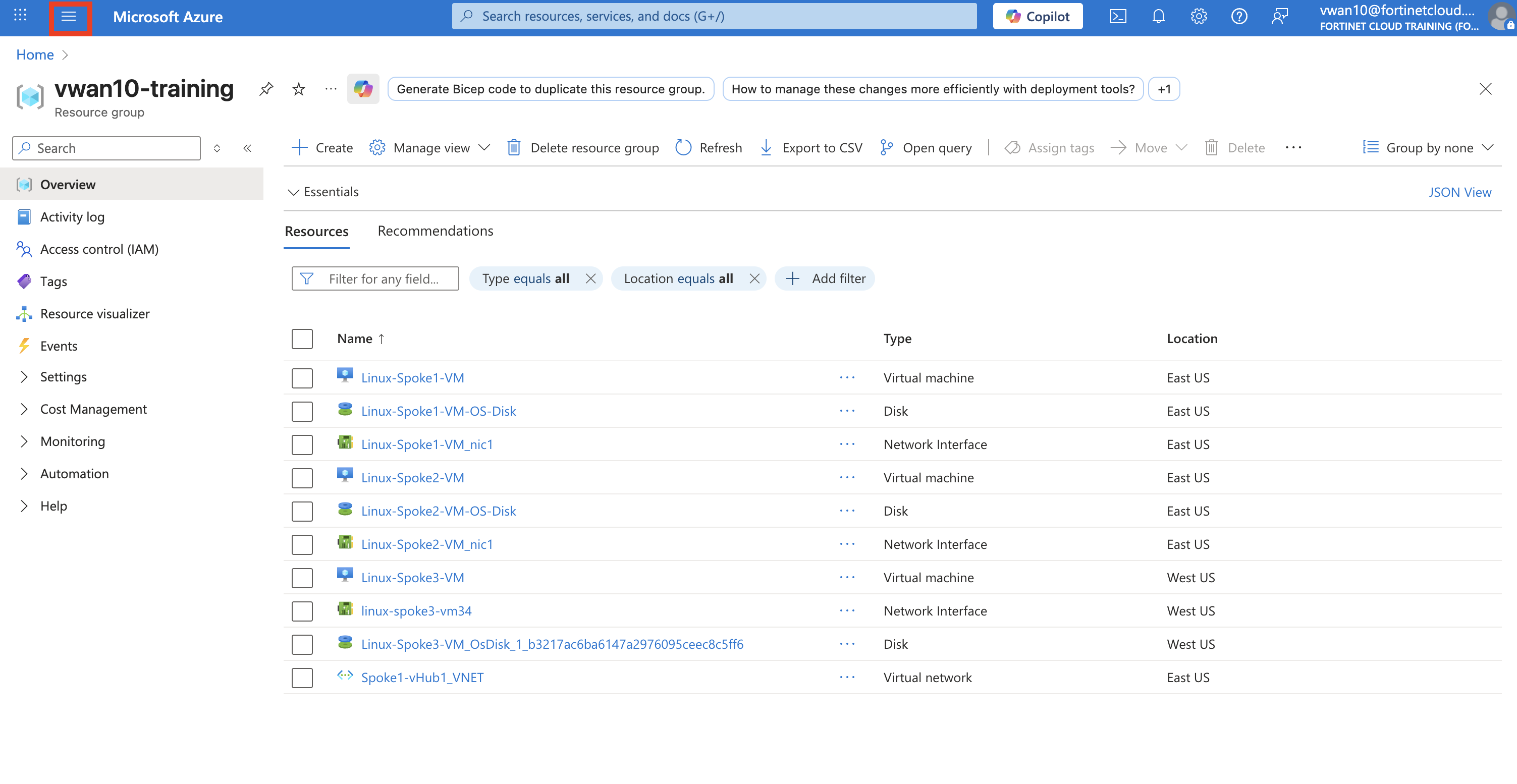Open the Group by none dropdown
This screenshot has height=784, width=1517.
1428,148
